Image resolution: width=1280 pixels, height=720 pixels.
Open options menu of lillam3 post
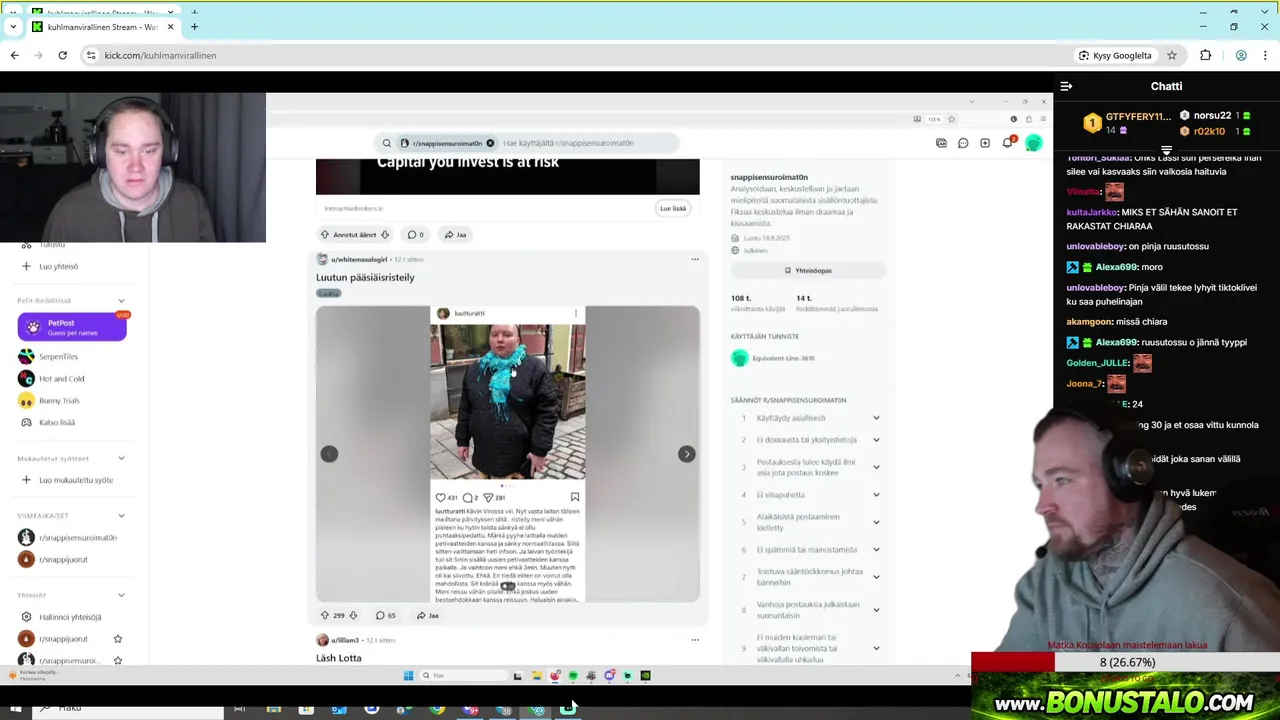click(x=695, y=640)
